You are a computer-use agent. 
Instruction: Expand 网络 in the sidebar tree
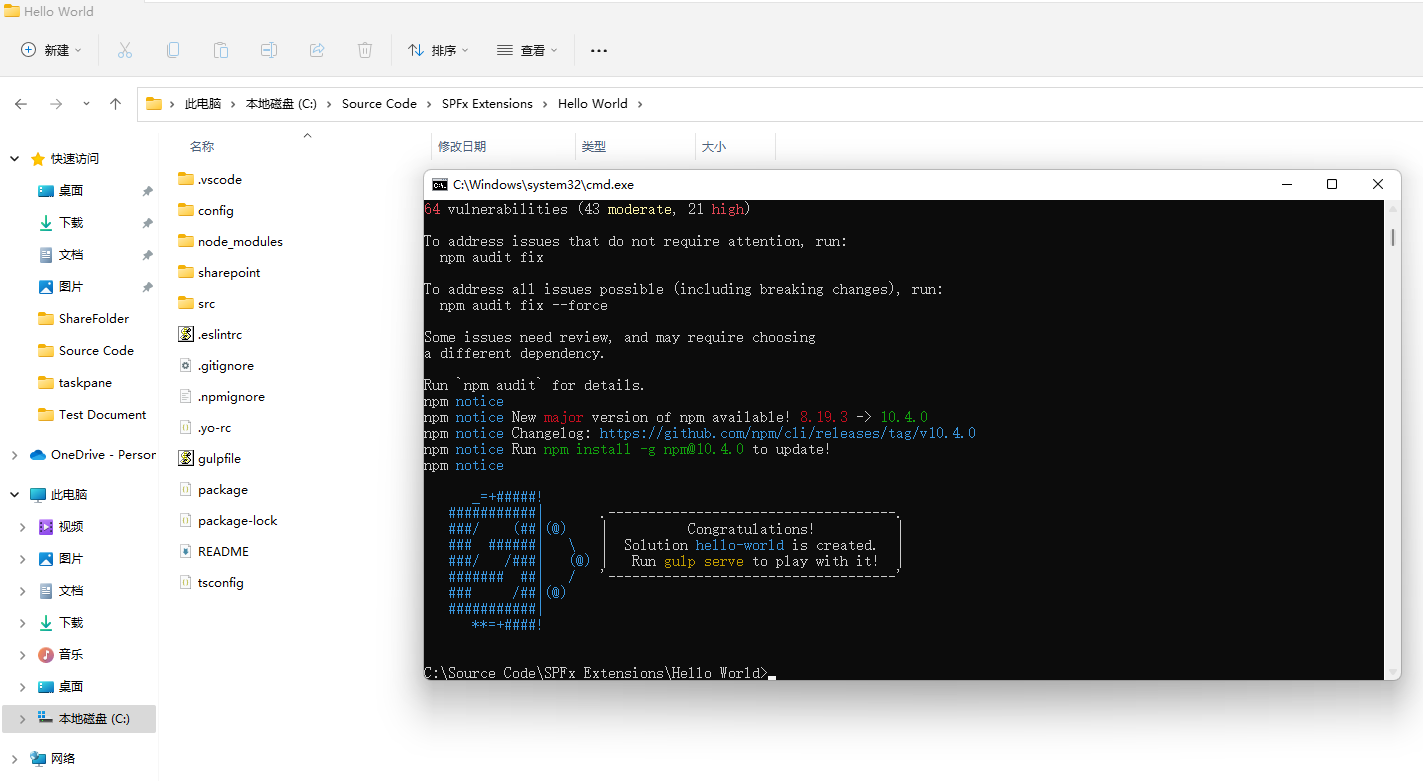(14, 758)
